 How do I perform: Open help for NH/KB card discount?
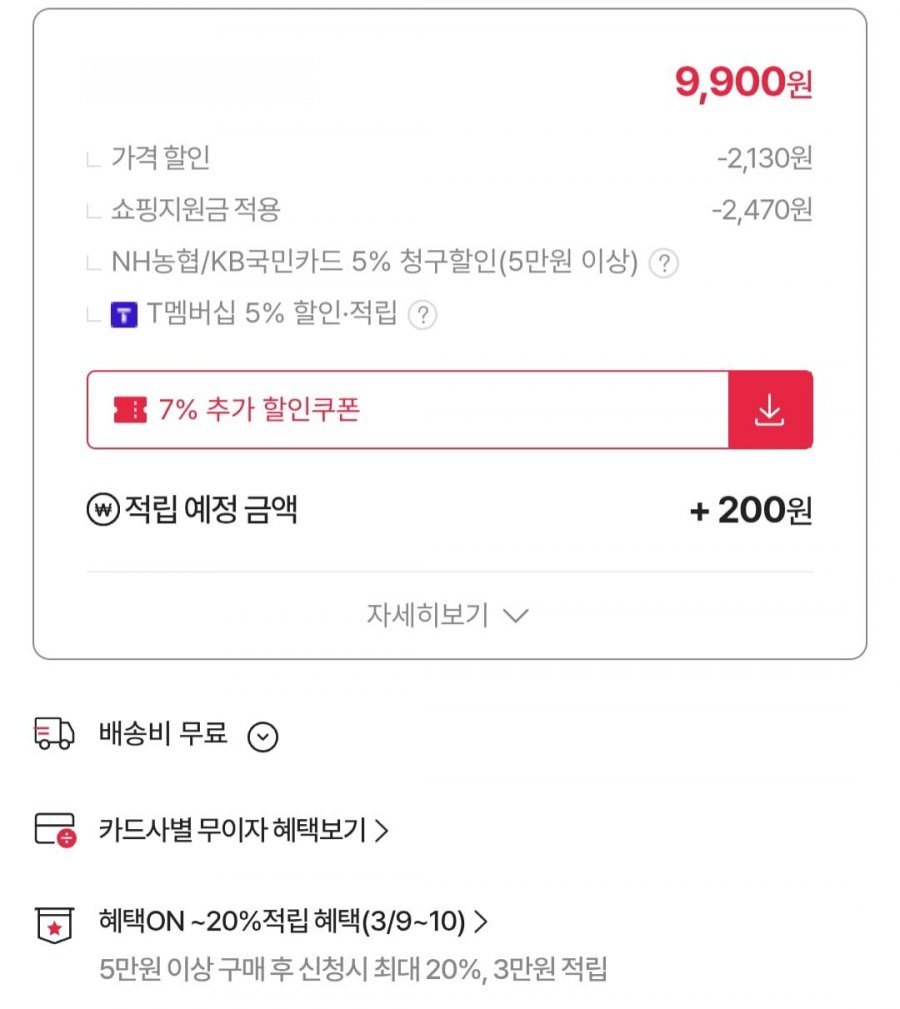pos(664,264)
